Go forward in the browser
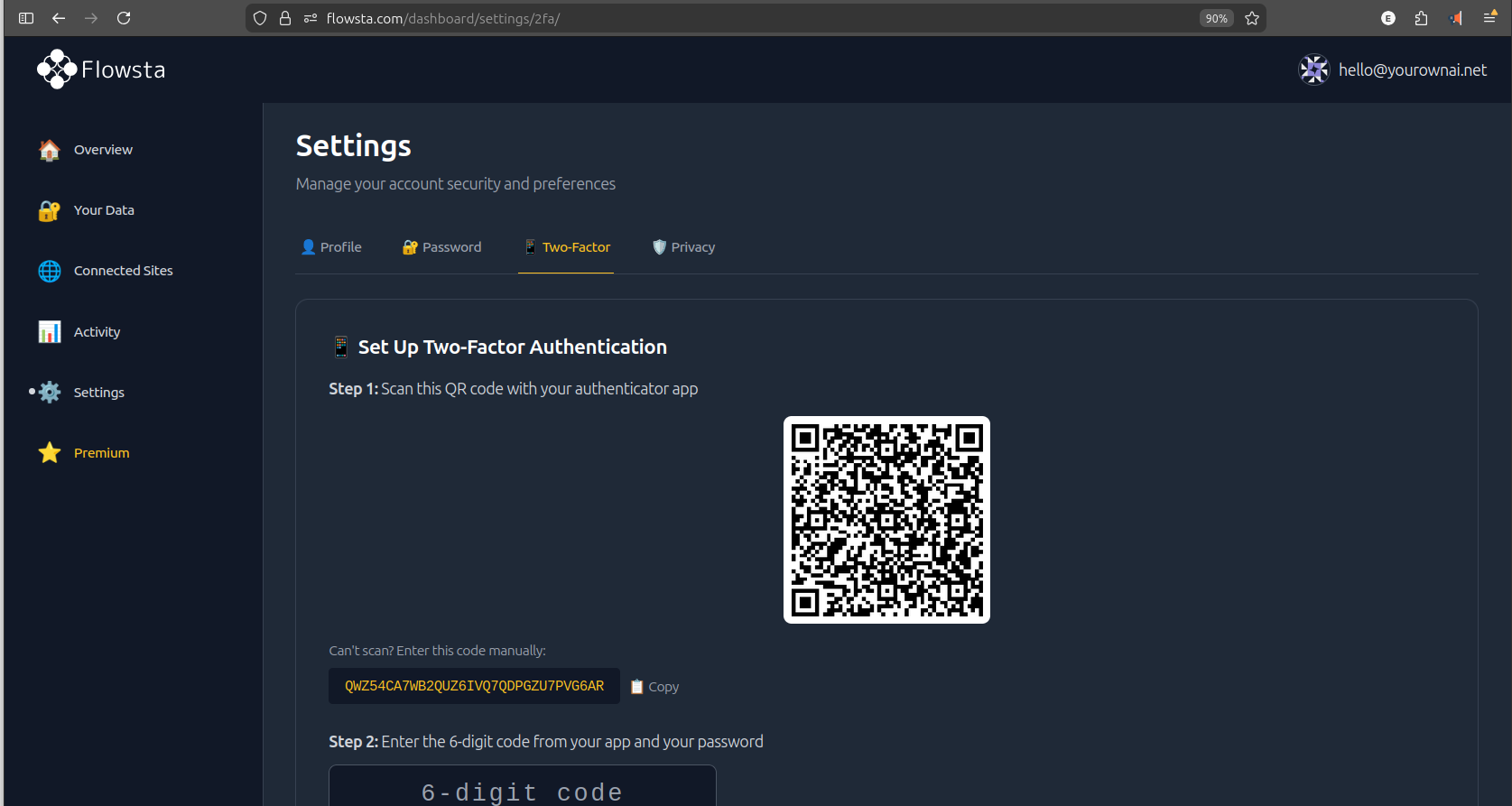 (x=91, y=18)
